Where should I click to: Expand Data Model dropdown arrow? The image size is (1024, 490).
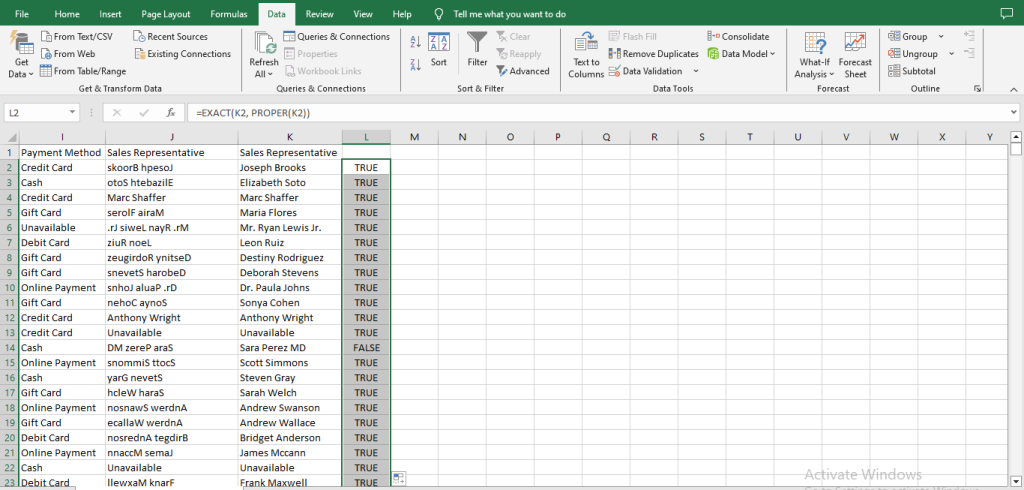773,54
